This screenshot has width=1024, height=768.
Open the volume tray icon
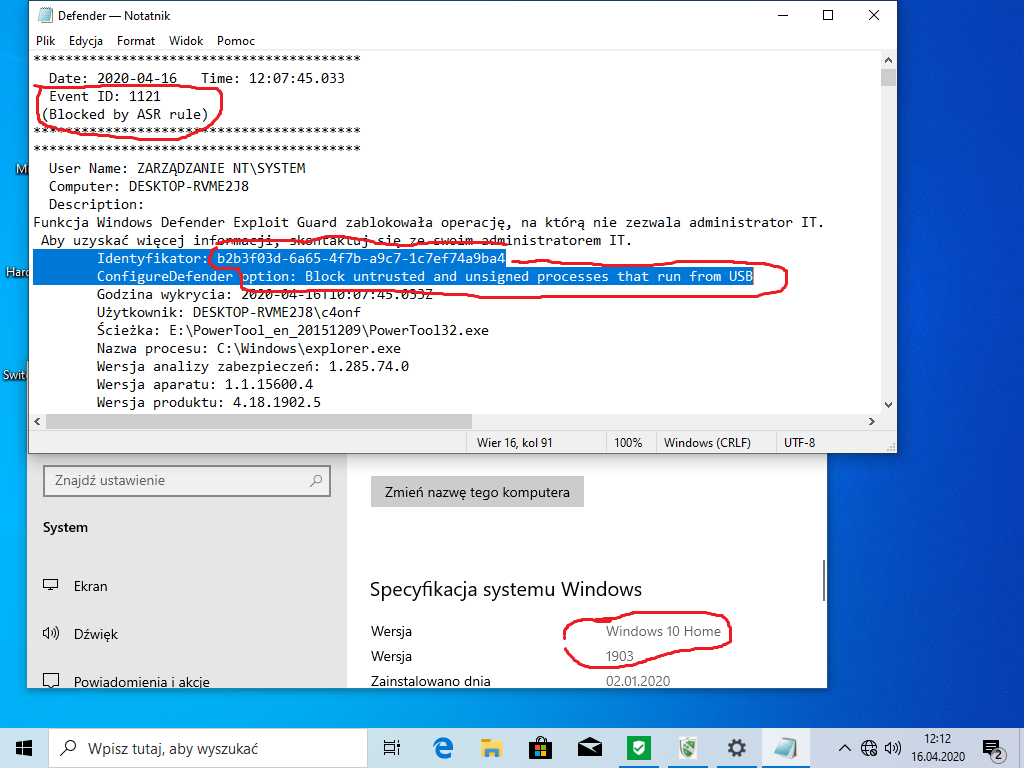pos(892,748)
